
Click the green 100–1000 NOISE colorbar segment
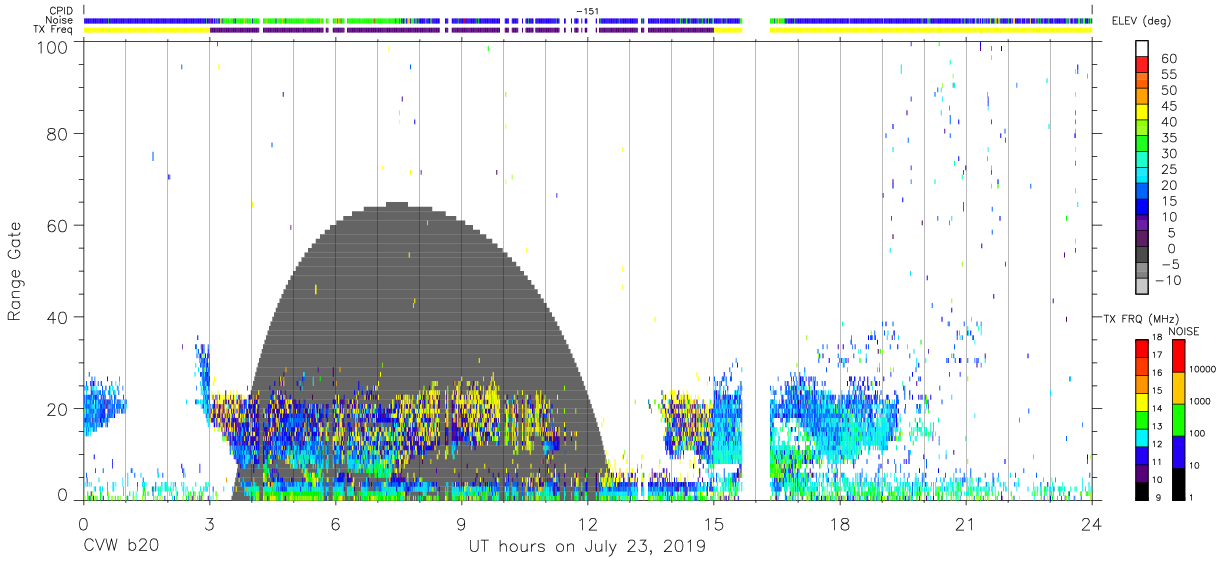[1178, 419]
